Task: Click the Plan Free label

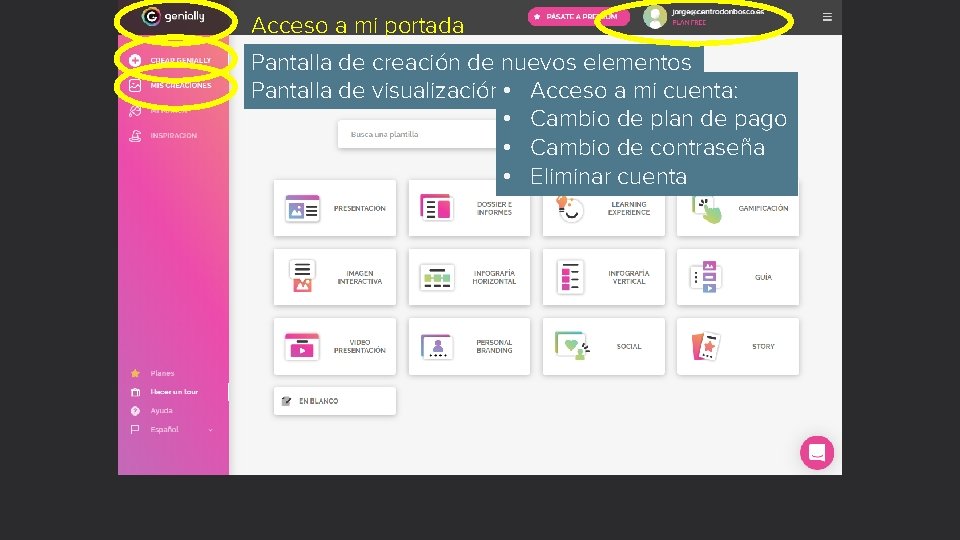Action: coord(689,23)
